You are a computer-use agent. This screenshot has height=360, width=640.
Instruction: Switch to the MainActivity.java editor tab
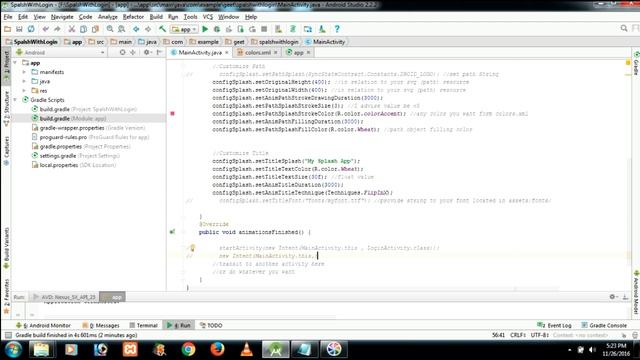200,53
